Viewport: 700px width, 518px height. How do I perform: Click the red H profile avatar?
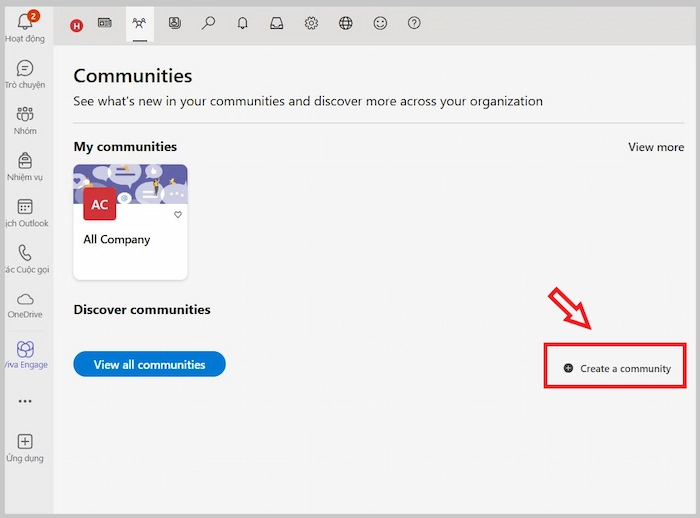point(76,25)
